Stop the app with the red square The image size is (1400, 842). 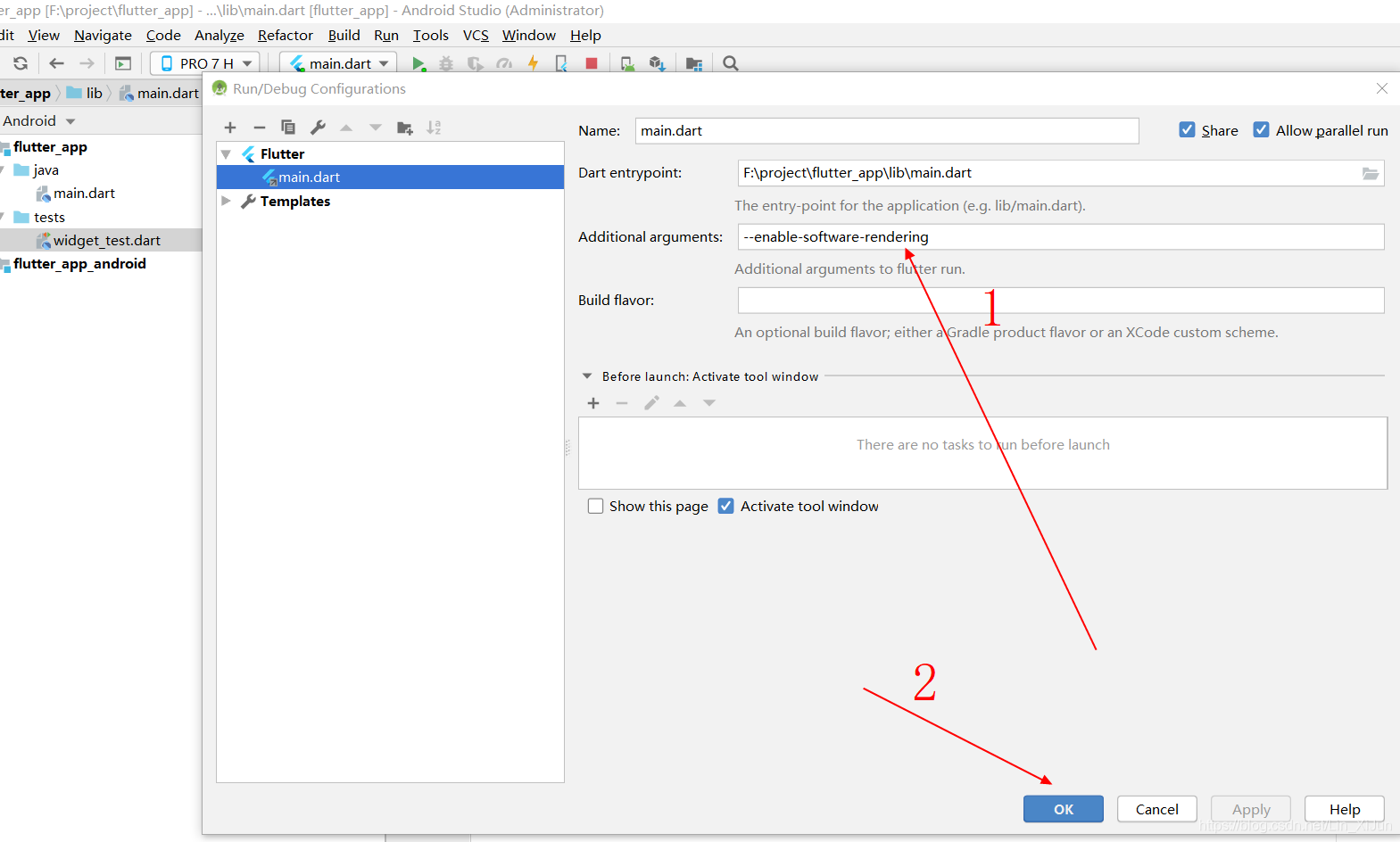click(591, 63)
